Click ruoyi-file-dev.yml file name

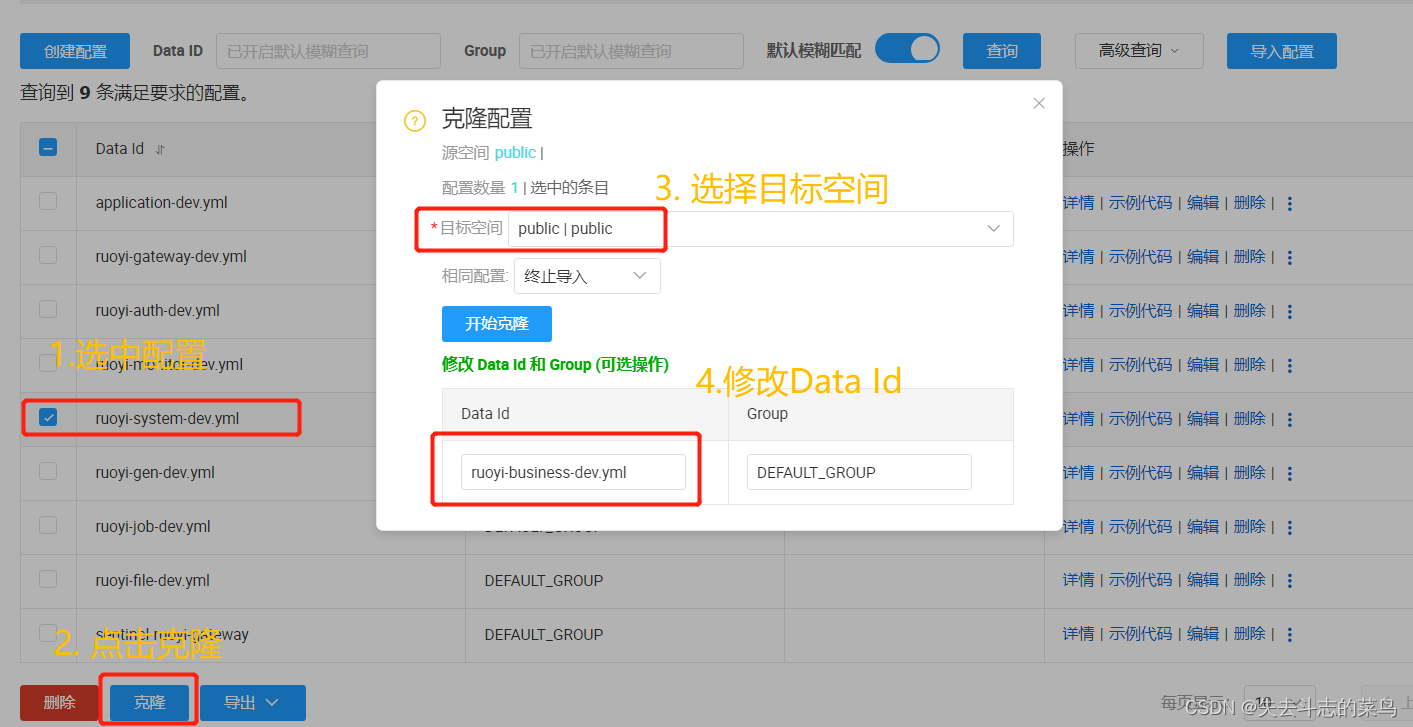(152, 581)
